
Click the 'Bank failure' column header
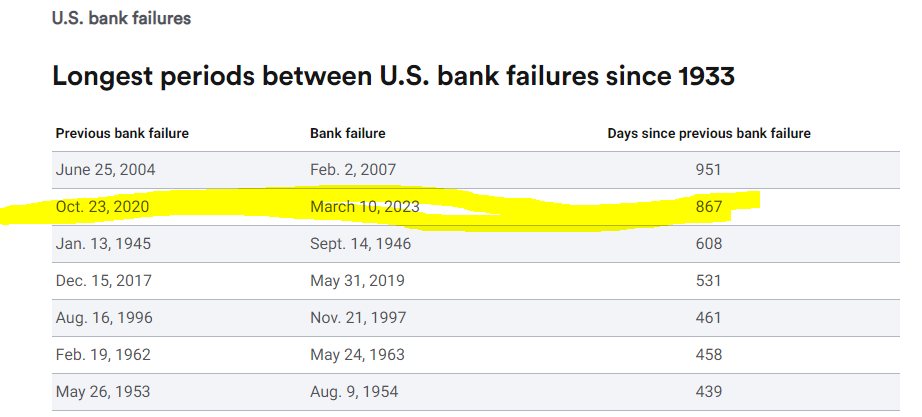pyautogui.click(x=347, y=133)
